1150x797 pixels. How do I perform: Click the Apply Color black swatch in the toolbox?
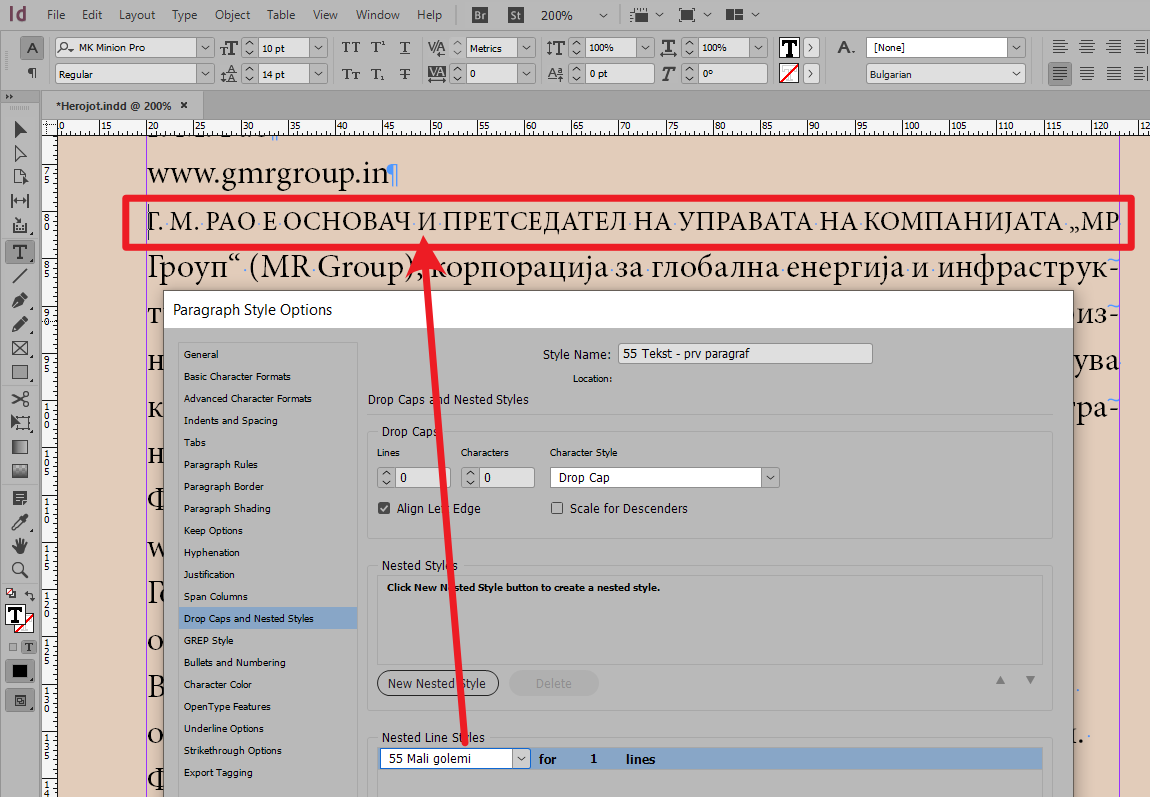(x=20, y=671)
